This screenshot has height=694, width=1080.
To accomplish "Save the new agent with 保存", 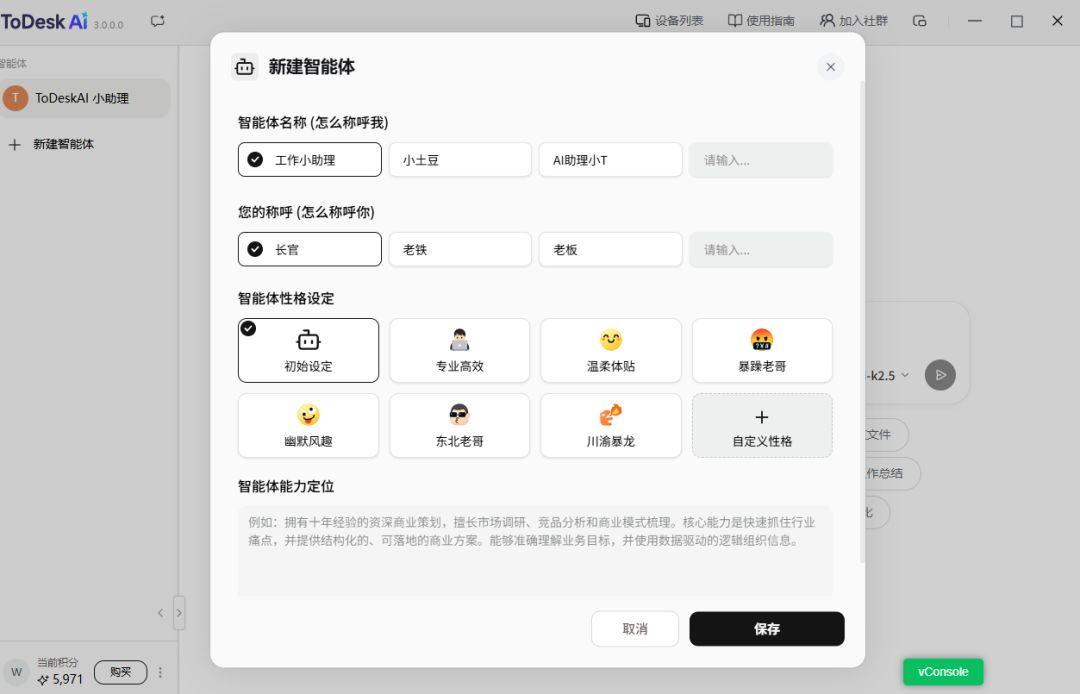I will click(767, 629).
